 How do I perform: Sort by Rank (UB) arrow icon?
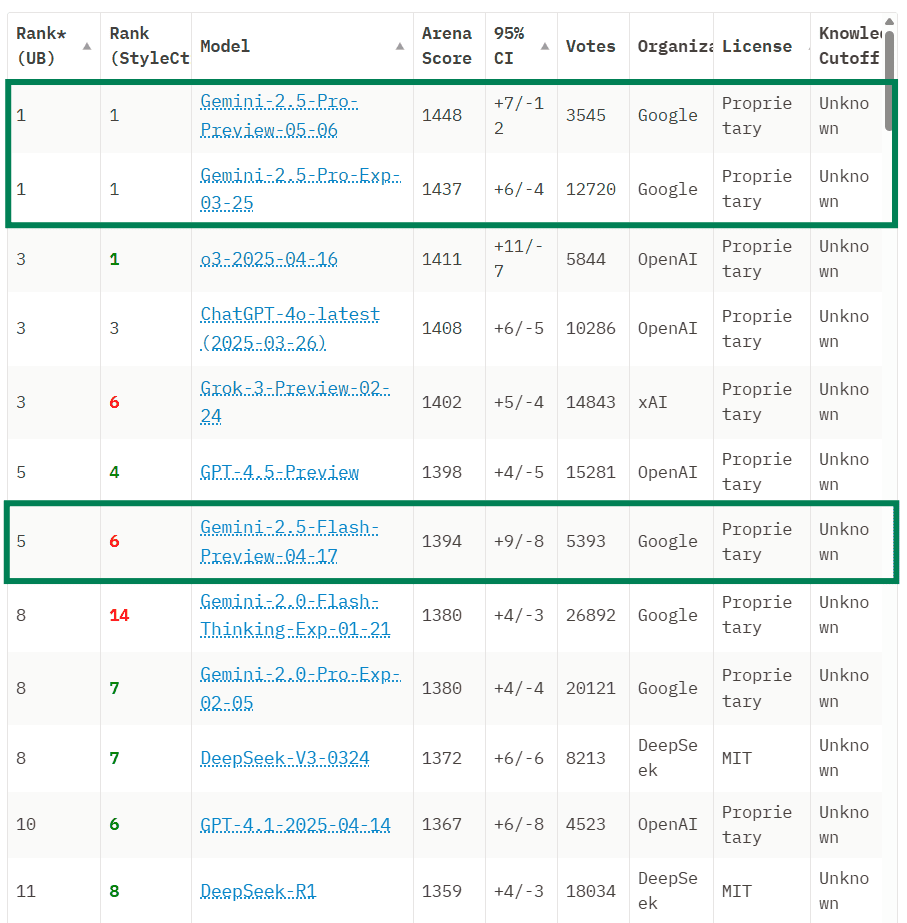87,47
